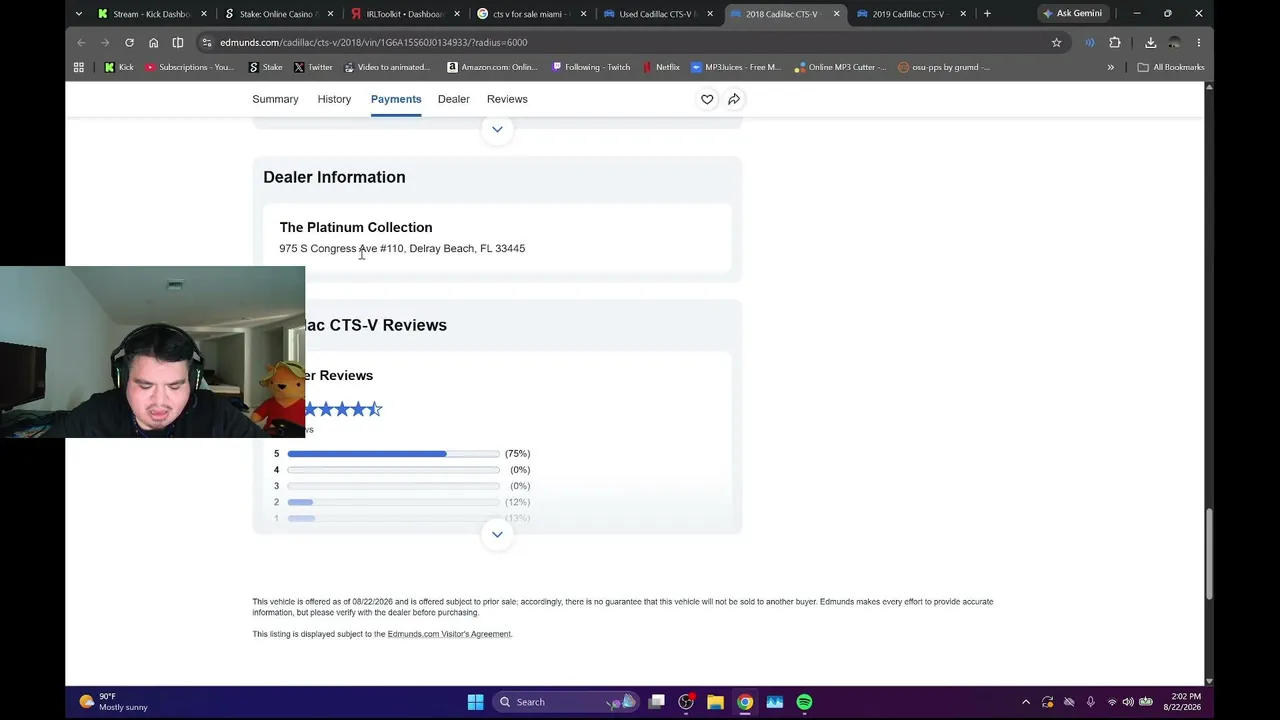1280x720 pixels.
Task: View site information icon in address bar
Action: 206,42
